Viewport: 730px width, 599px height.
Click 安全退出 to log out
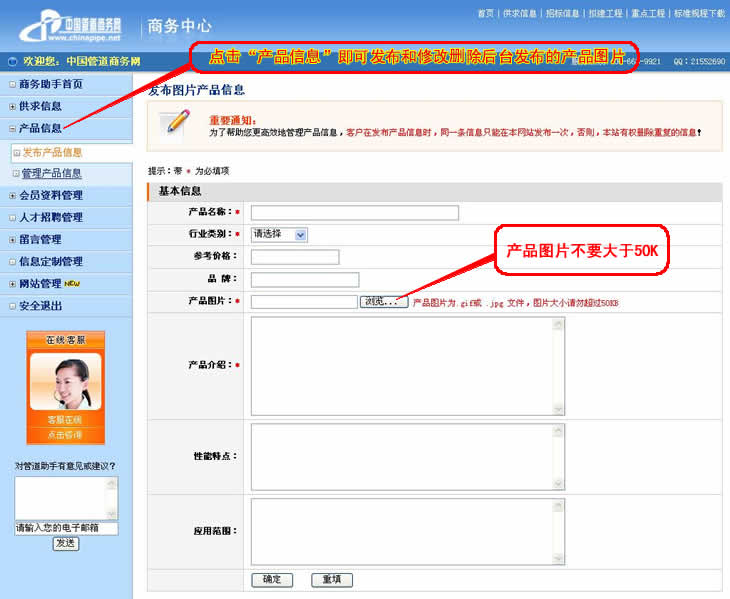[x=40, y=306]
